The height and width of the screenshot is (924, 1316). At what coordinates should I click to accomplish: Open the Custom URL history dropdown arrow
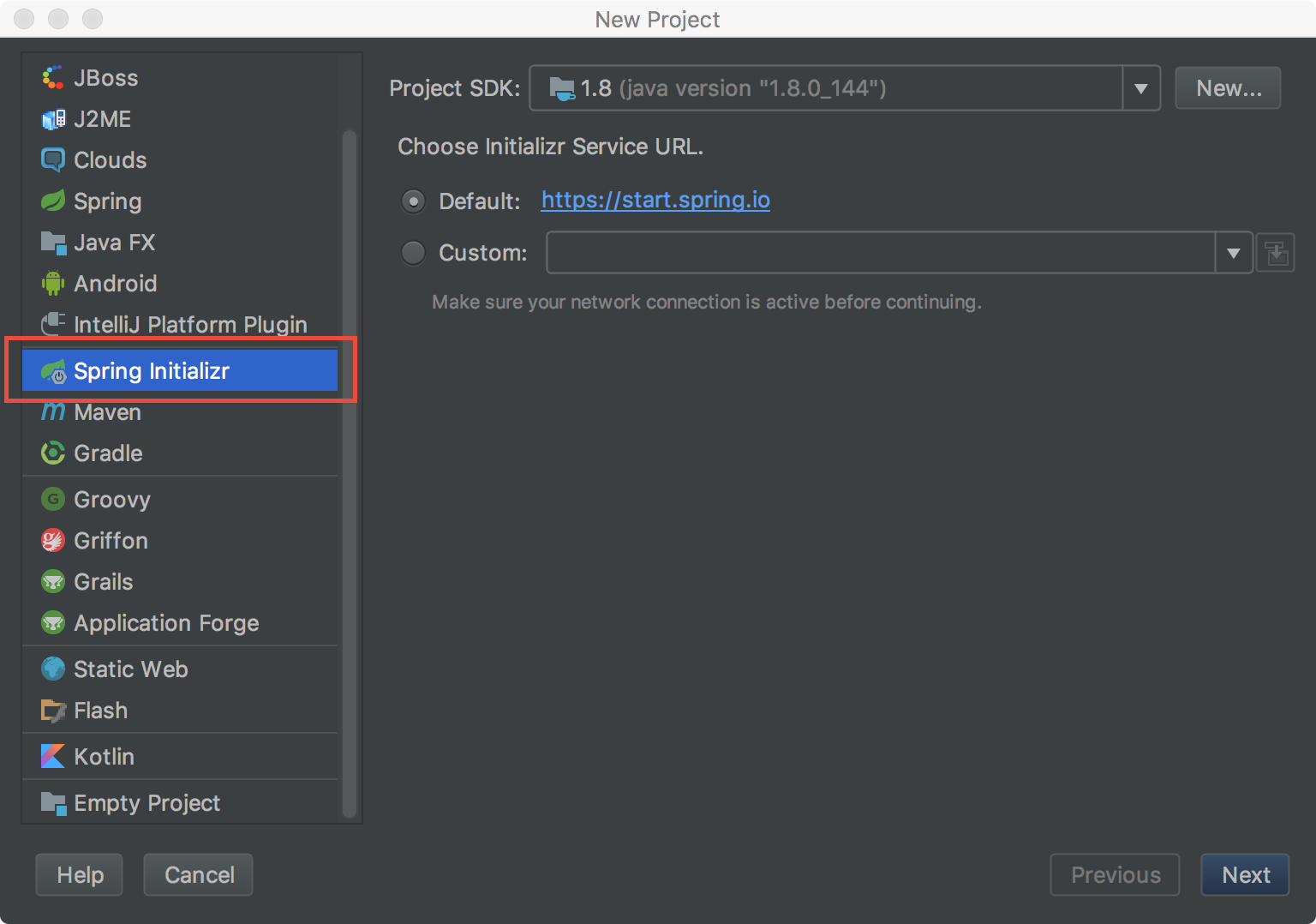point(1234,253)
